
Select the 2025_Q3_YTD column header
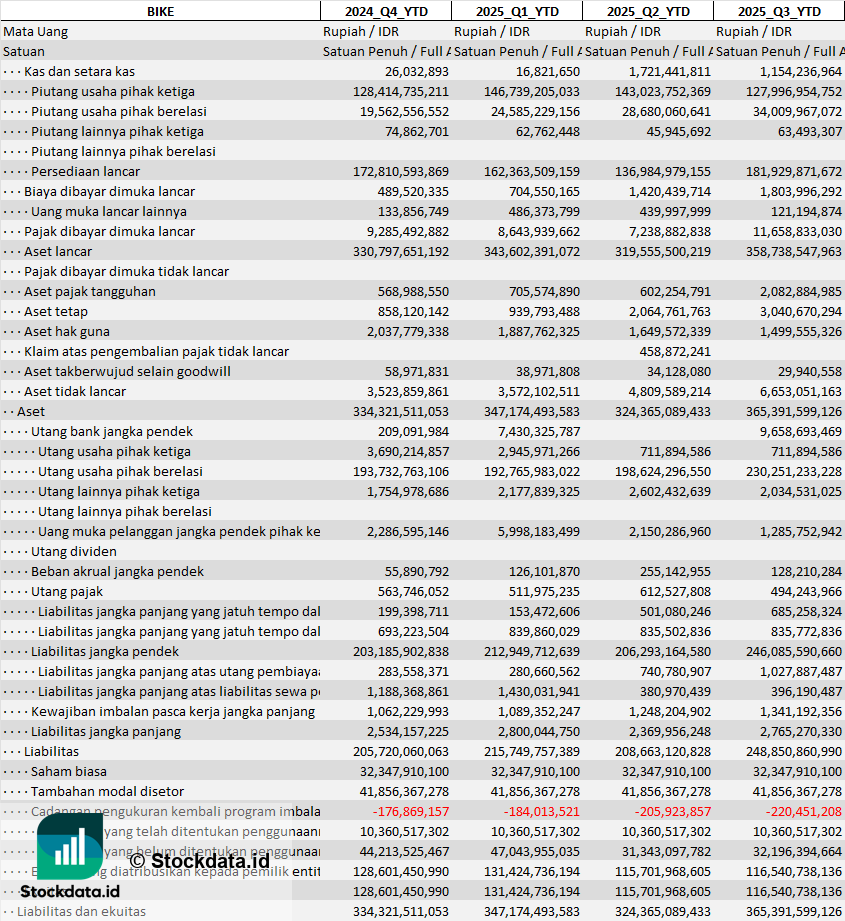(779, 12)
